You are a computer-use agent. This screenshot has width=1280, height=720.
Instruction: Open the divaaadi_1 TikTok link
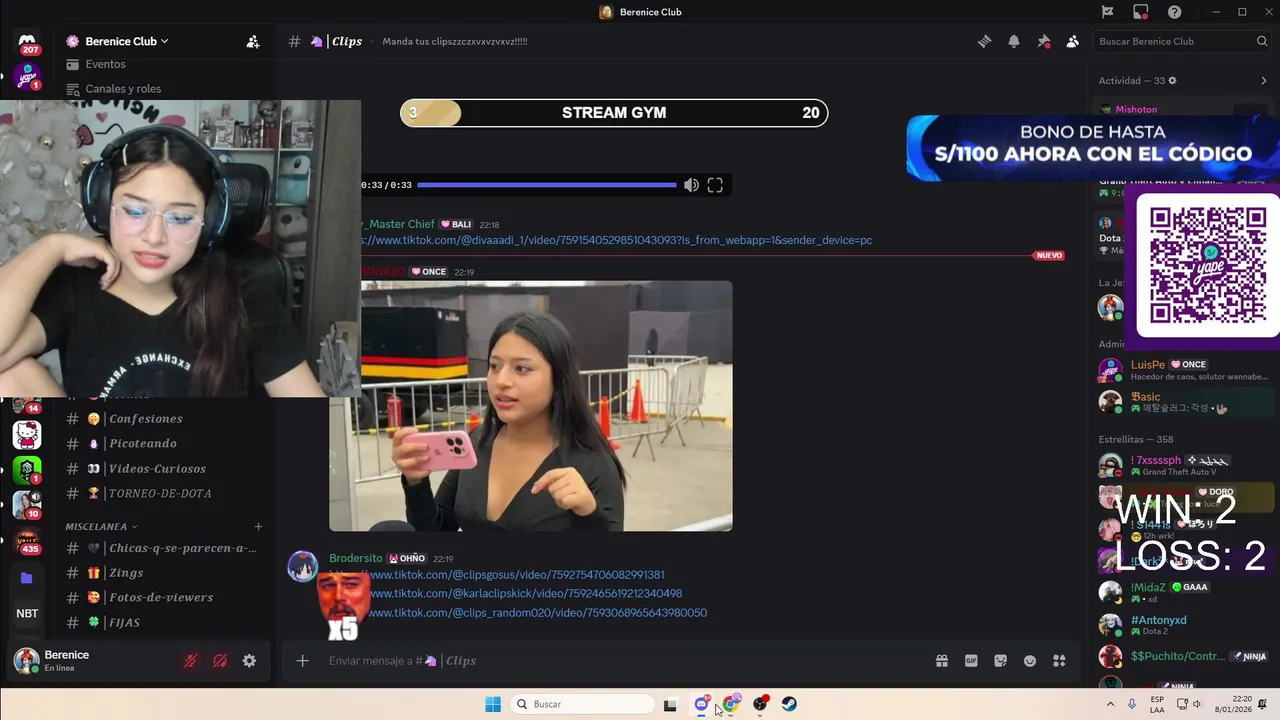617,240
